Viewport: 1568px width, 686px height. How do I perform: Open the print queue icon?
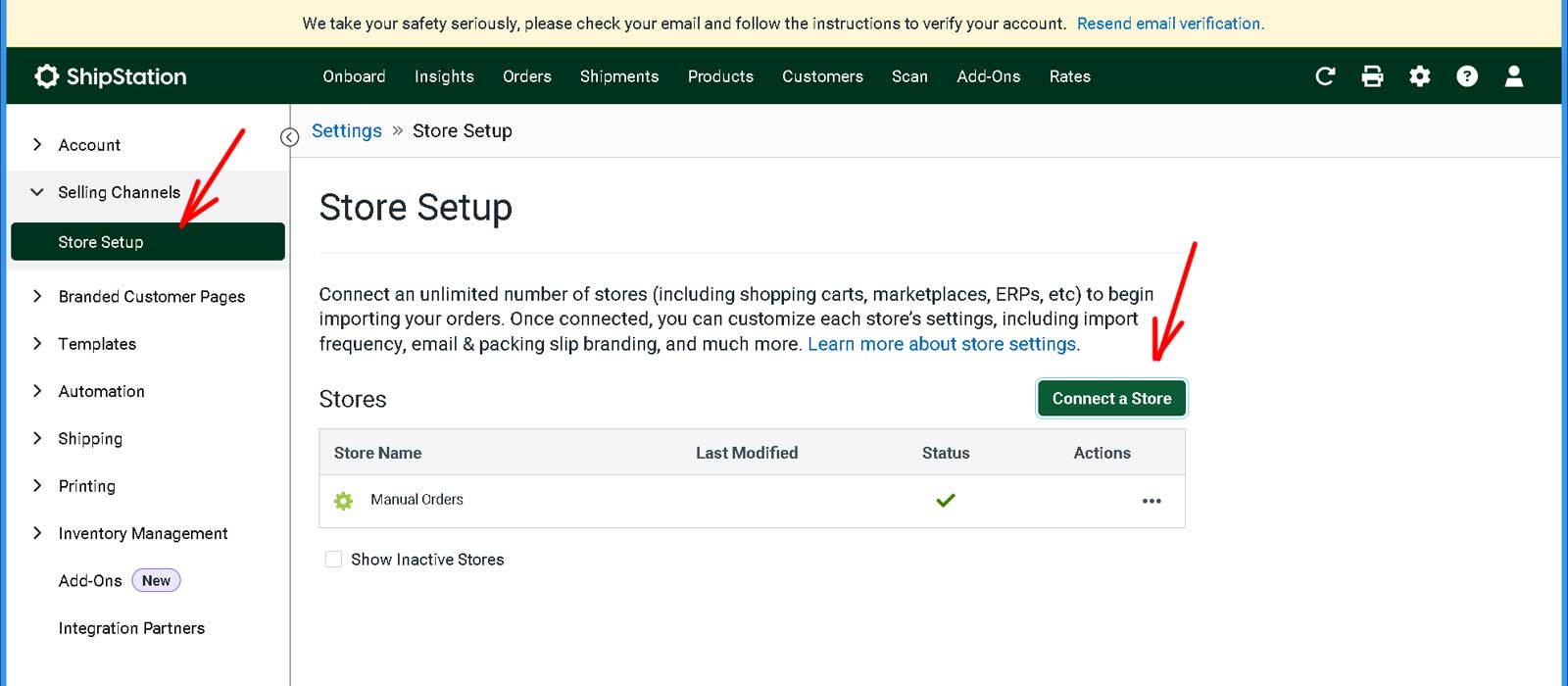(x=1372, y=76)
